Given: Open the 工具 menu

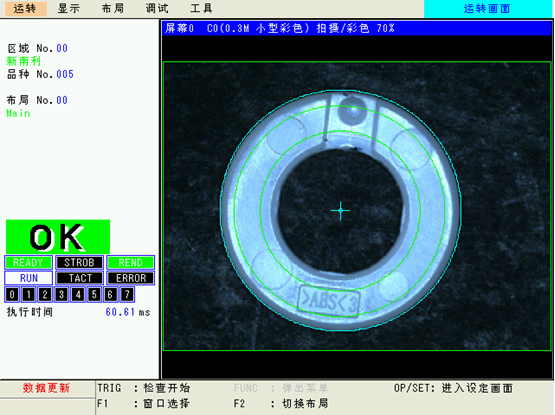Looking at the screenshot, I should click(201, 8).
